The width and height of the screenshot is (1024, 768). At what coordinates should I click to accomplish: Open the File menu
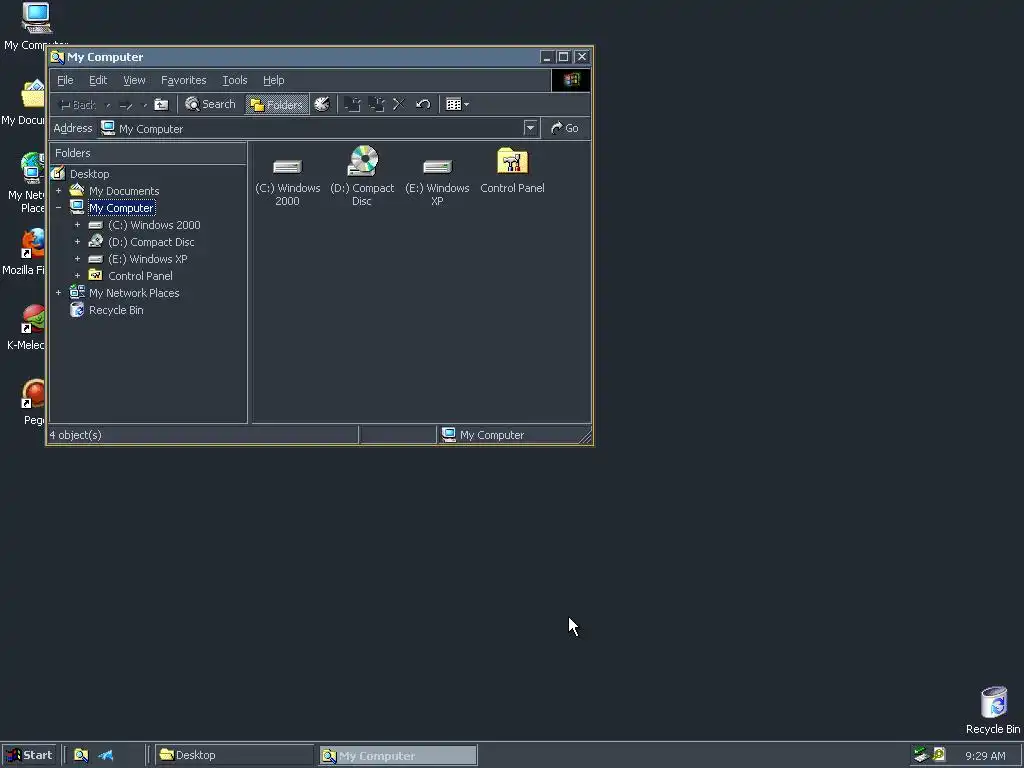65,80
